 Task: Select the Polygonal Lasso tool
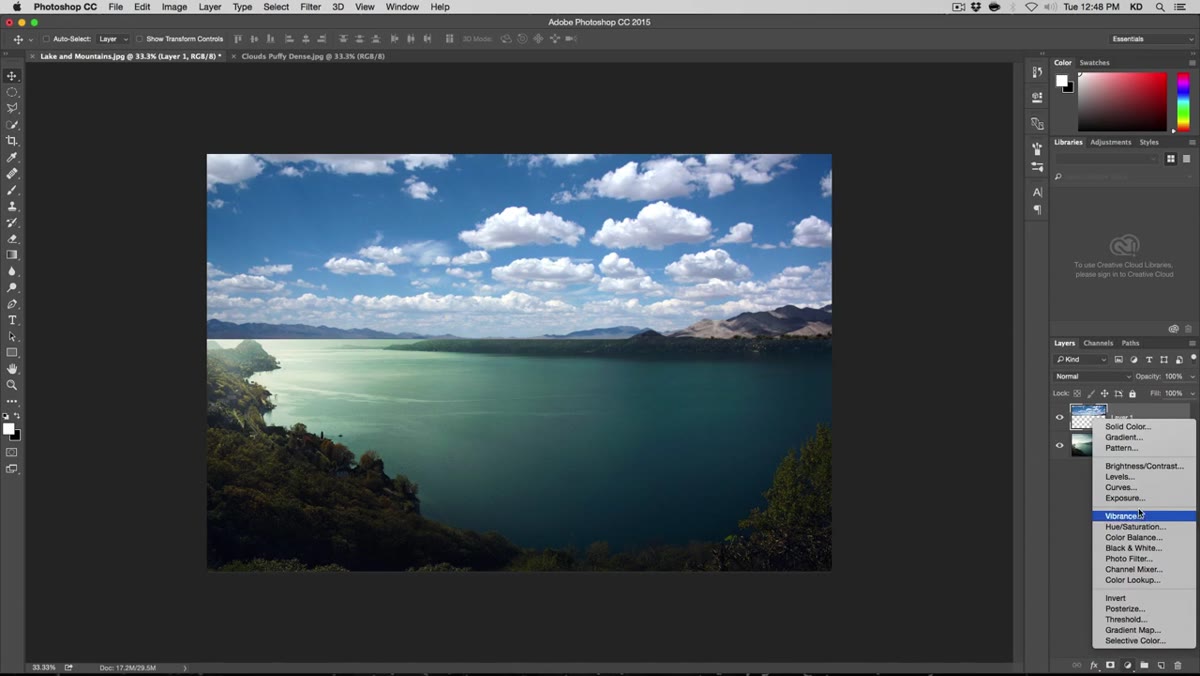pyautogui.click(x=12, y=108)
